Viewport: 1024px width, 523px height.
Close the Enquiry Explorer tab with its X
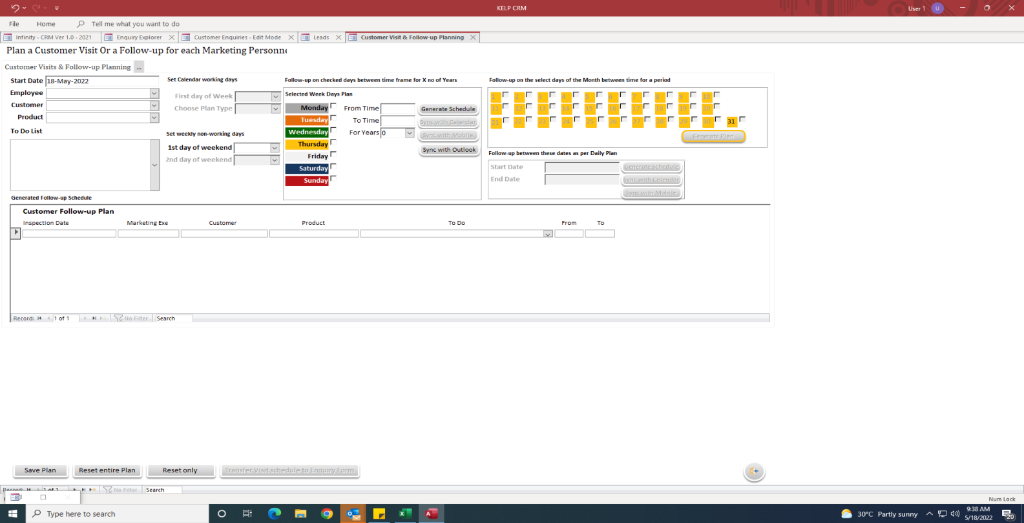coord(171,37)
